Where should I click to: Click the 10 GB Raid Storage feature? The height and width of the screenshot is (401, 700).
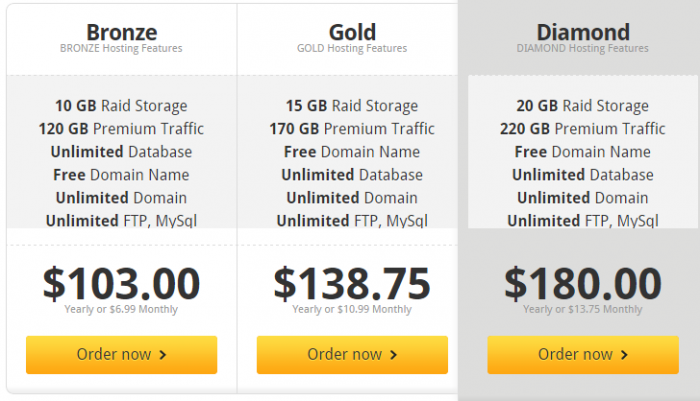tap(121, 105)
